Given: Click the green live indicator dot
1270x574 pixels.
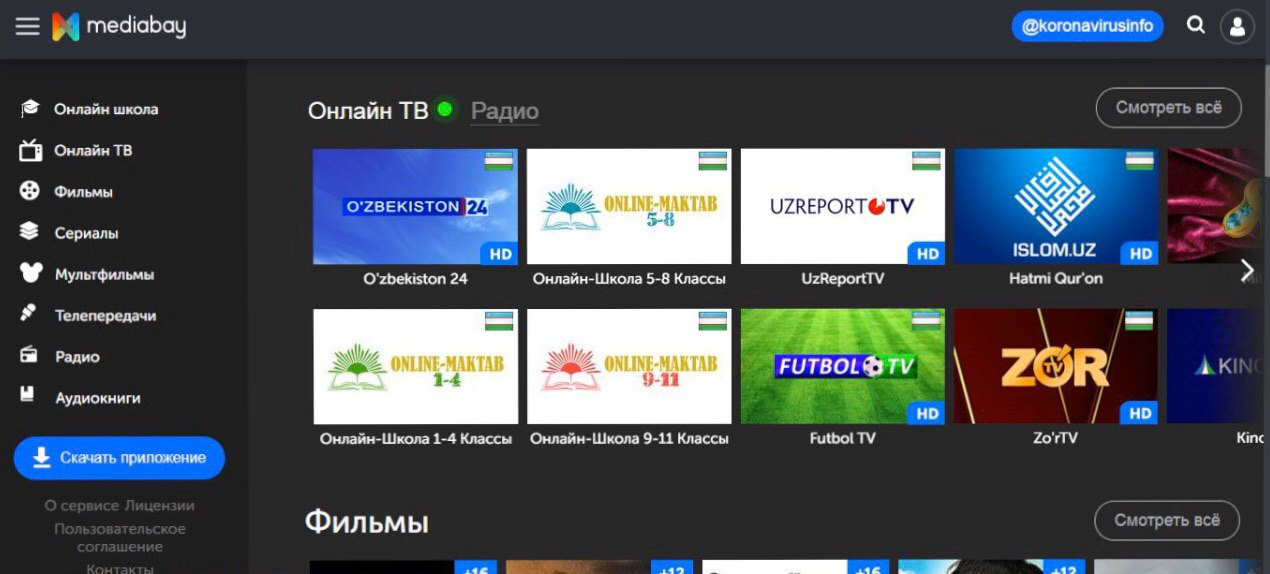Looking at the screenshot, I should (x=445, y=109).
